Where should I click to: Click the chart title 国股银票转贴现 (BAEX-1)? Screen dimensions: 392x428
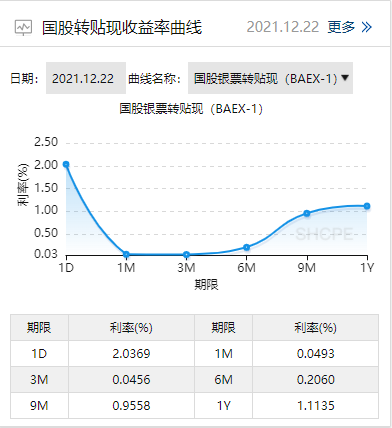191,109
